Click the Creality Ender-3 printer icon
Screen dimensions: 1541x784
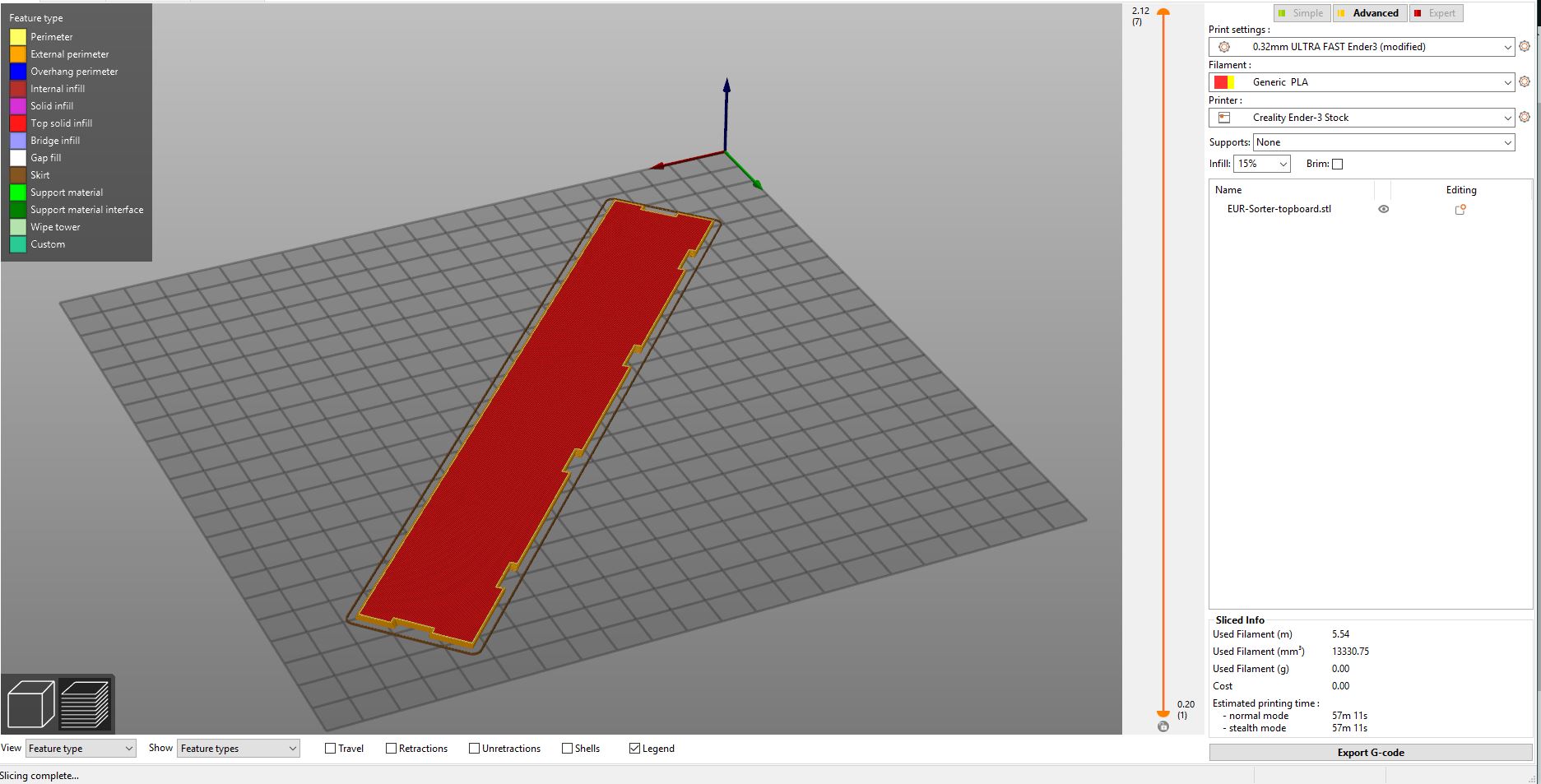pyautogui.click(x=1223, y=118)
